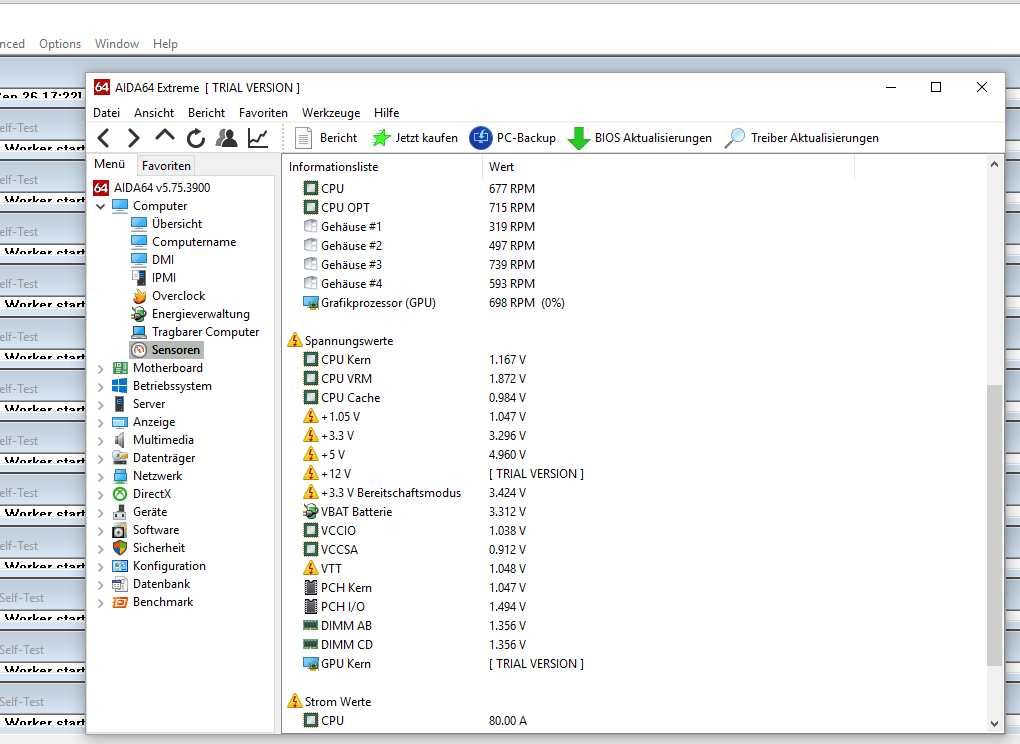Image resolution: width=1020 pixels, height=744 pixels.
Task: Click the Datenbank icon in the tree
Action: pos(120,584)
